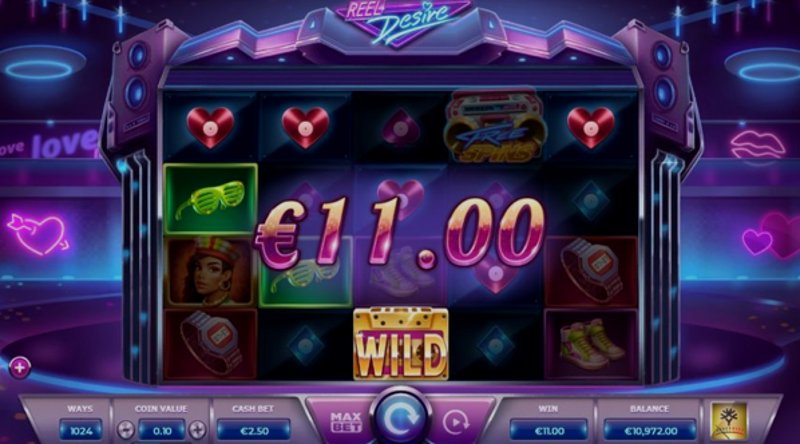Click the golden Yggdrasil logo icon
Viewport: 800px width, 444px height.
[x=729, y=421]
